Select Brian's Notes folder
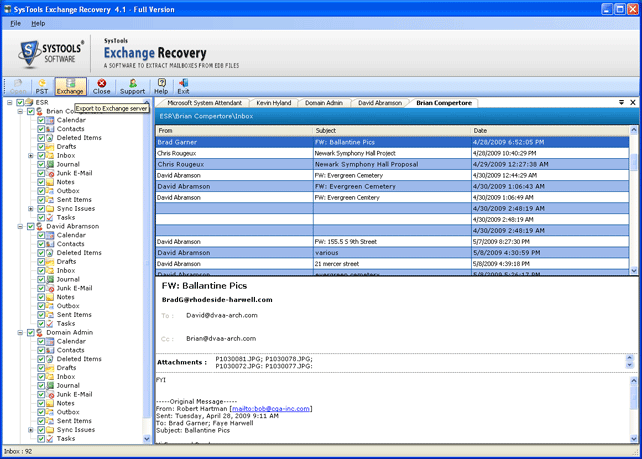 point(66,182)
